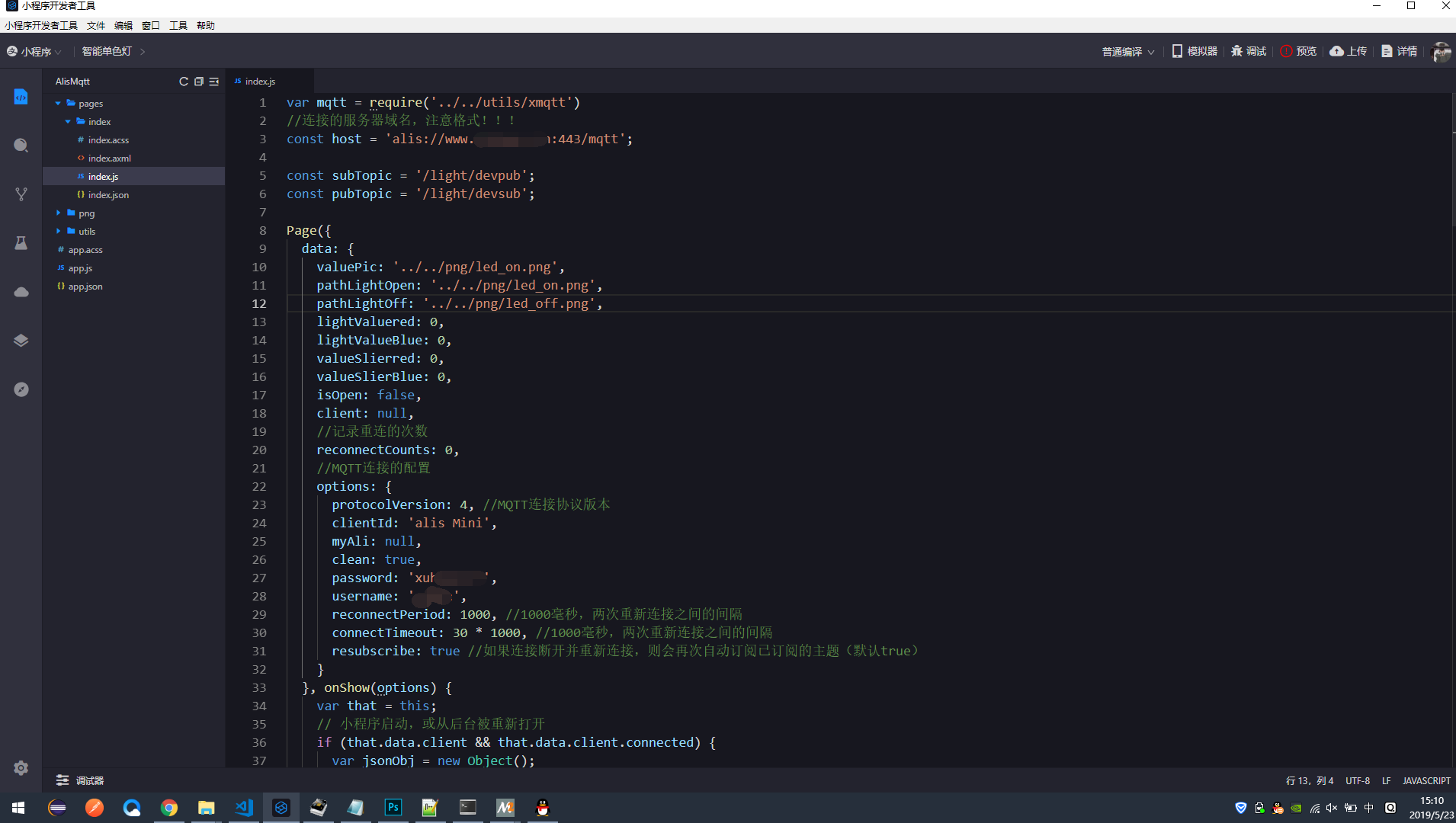Open the compass sidebar icon
This screenshot has width=1456, height=823.
[21, 389]
